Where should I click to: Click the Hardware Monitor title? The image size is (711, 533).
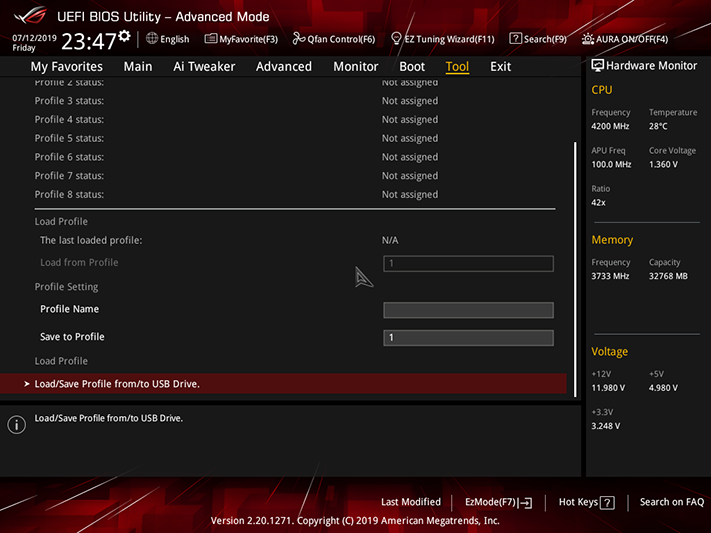pos(652,66)
